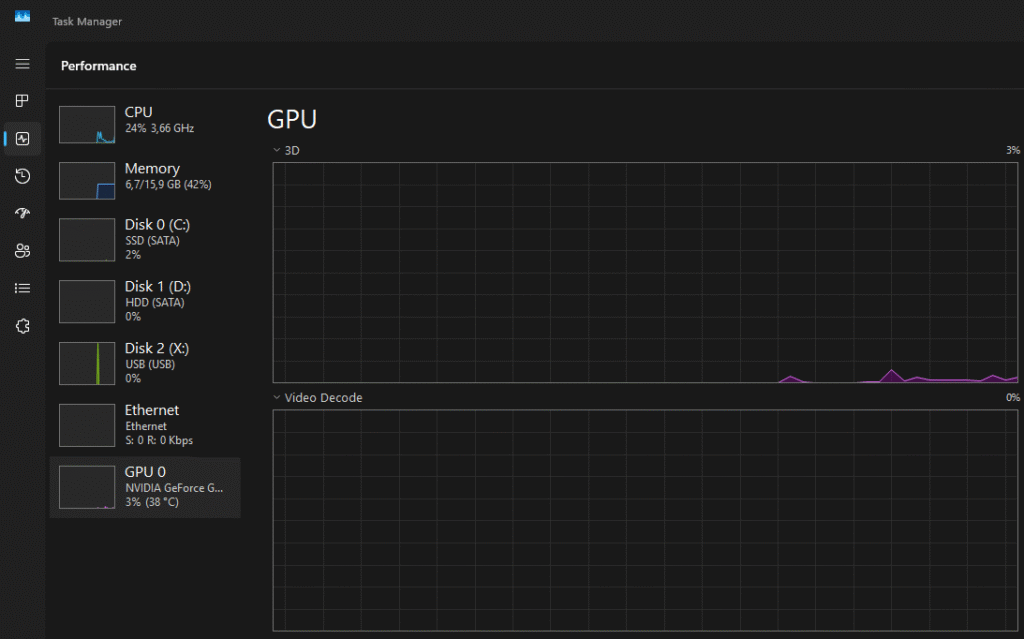1024x639 pixels.
Task: Click the 0% label above Video Decode graph
Action: [x=1013, y=397]
